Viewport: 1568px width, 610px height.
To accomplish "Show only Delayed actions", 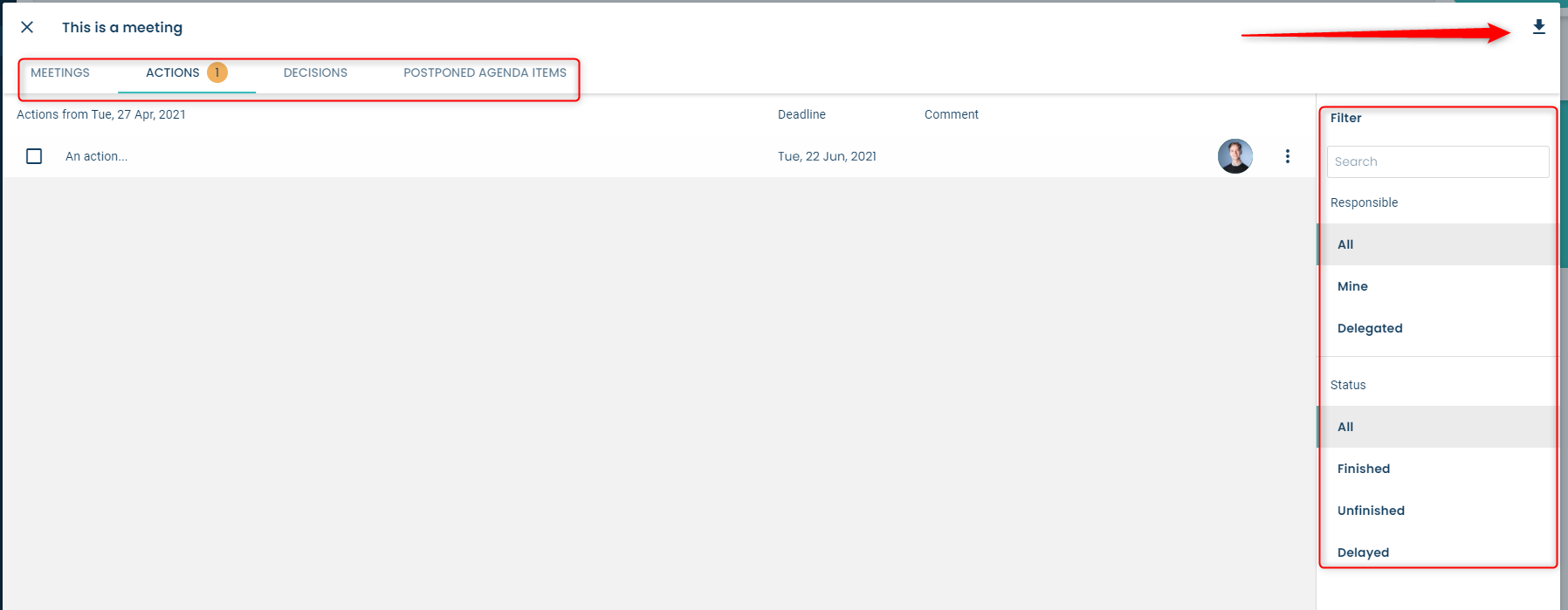I will point(1437,552).
